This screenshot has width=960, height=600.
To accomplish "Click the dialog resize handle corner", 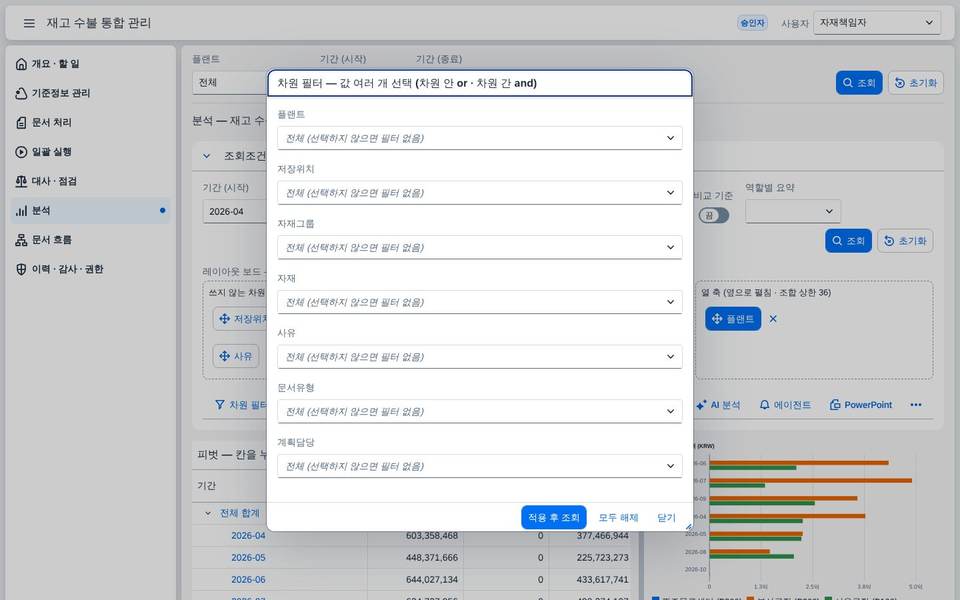I will coord(689,527).
